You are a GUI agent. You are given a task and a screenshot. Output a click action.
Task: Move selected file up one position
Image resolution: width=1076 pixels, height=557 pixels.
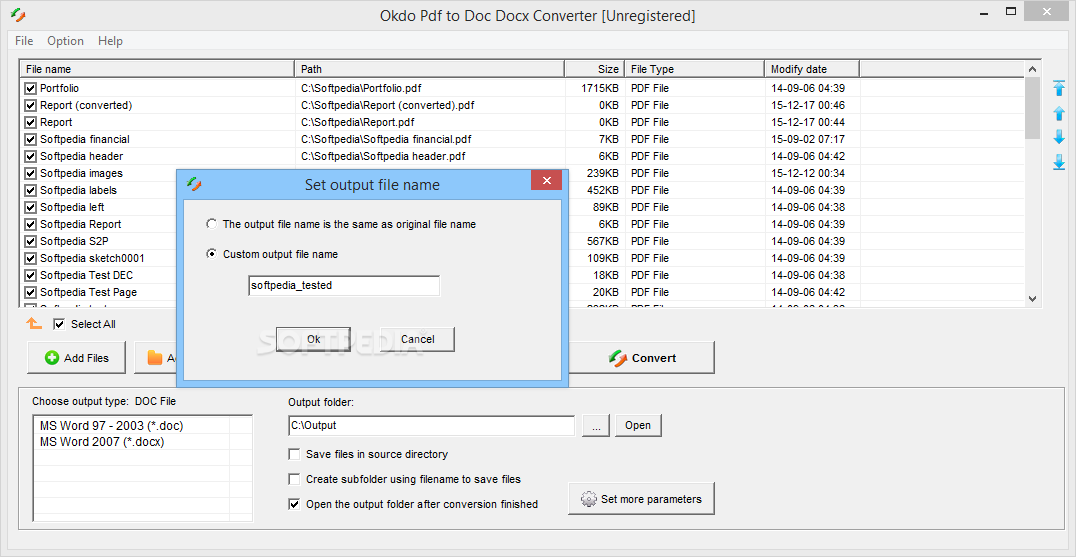click(1059, 113)
